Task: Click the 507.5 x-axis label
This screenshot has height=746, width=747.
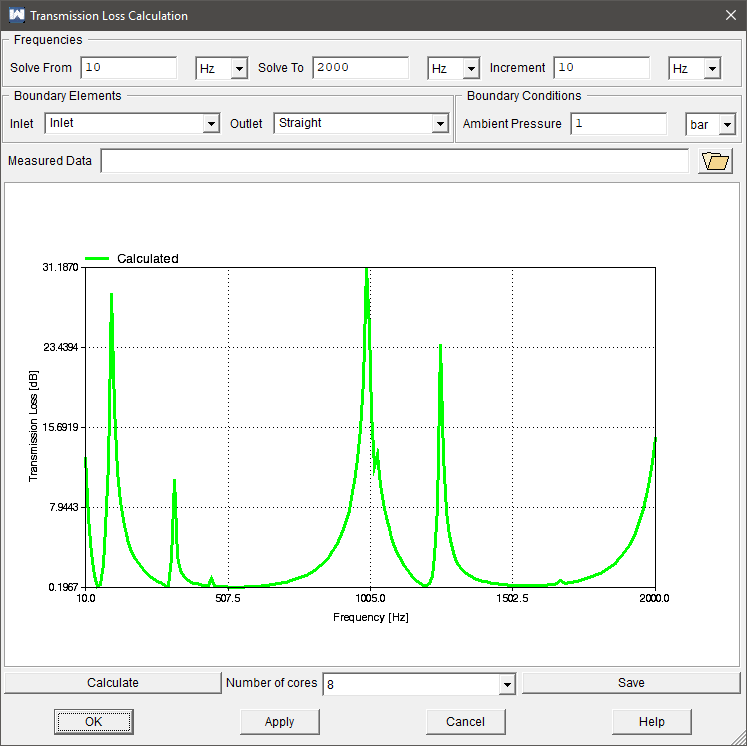Action: point(228,598)
